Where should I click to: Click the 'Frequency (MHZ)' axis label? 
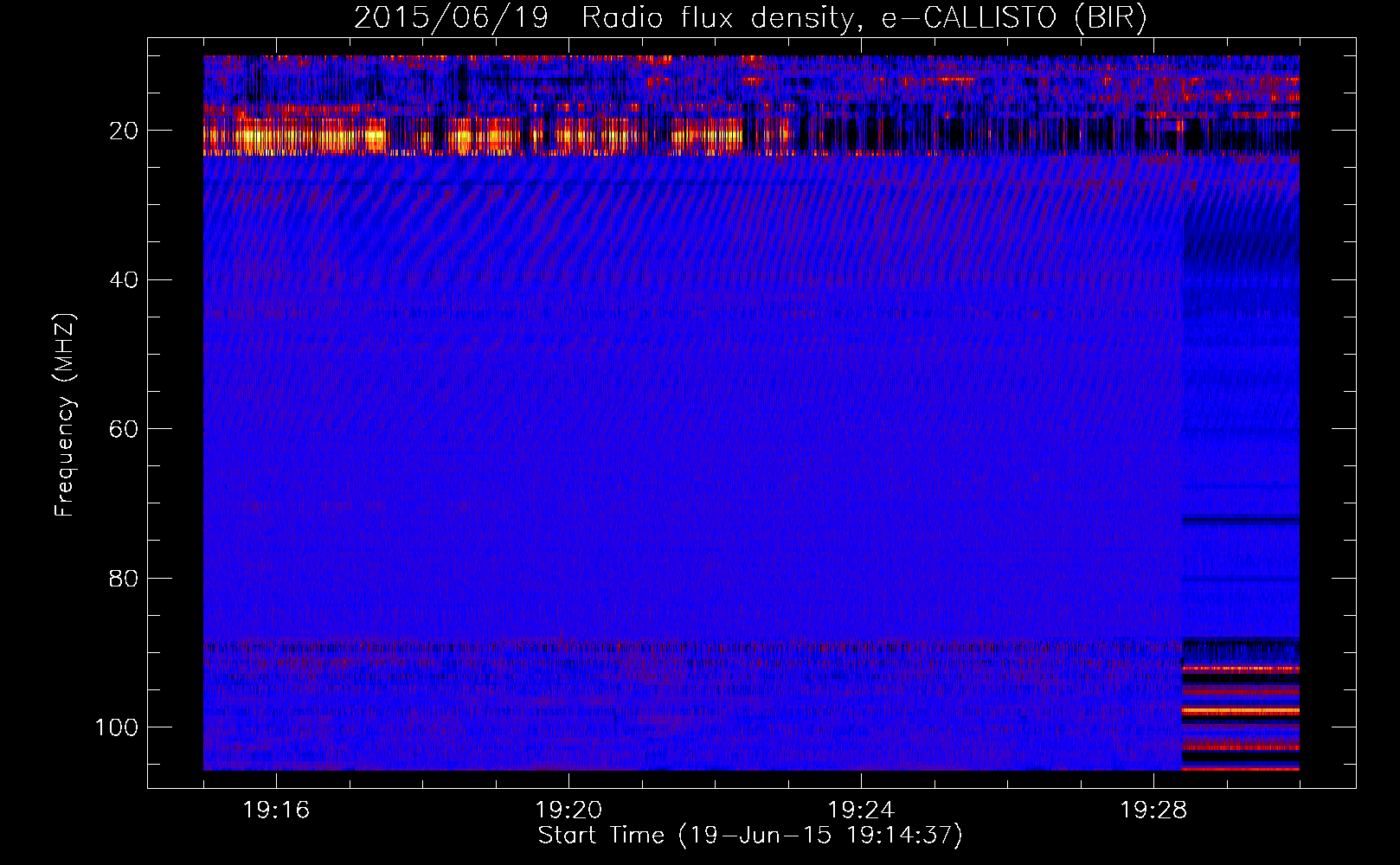click(65, 415)
